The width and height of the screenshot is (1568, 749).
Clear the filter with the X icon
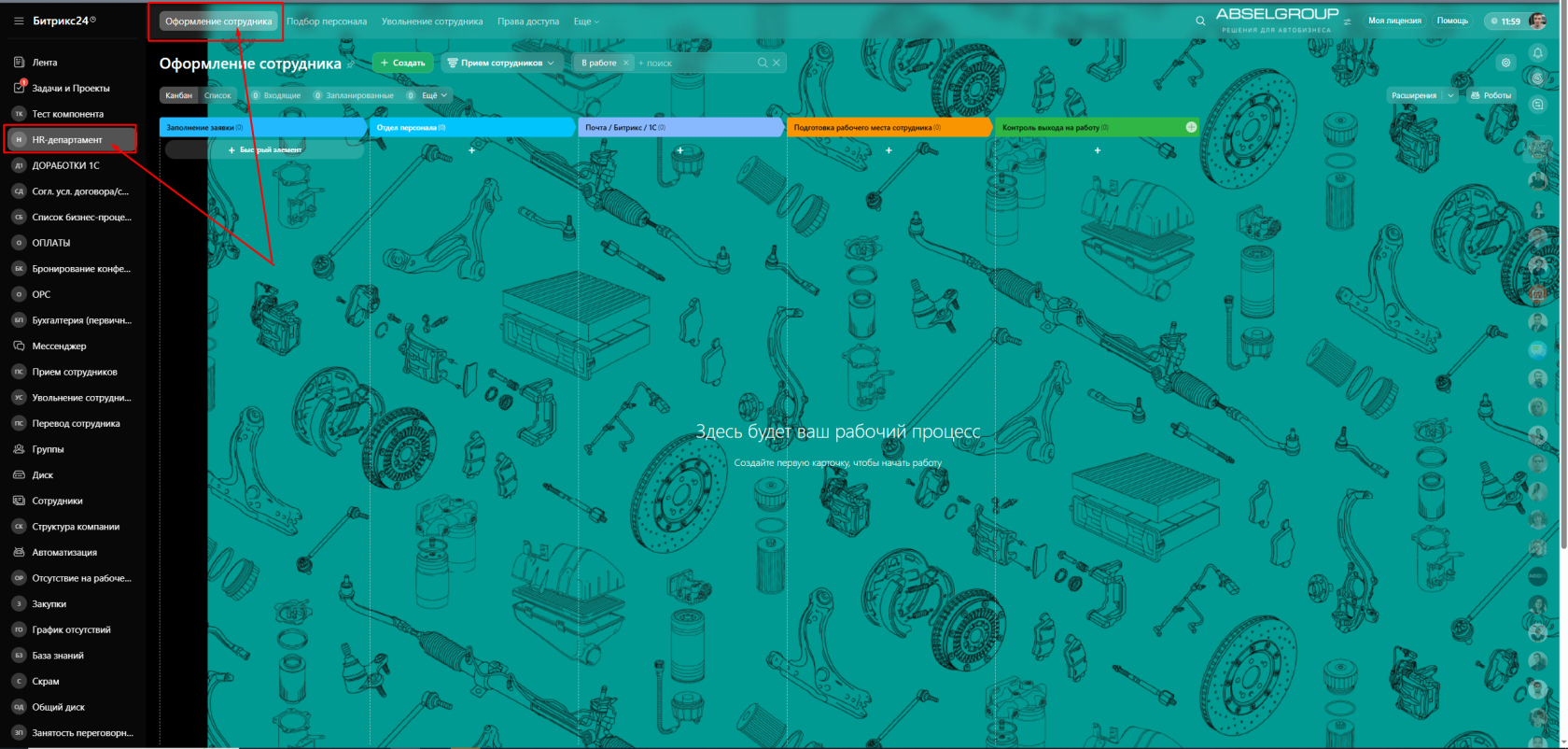pos(776,63)
